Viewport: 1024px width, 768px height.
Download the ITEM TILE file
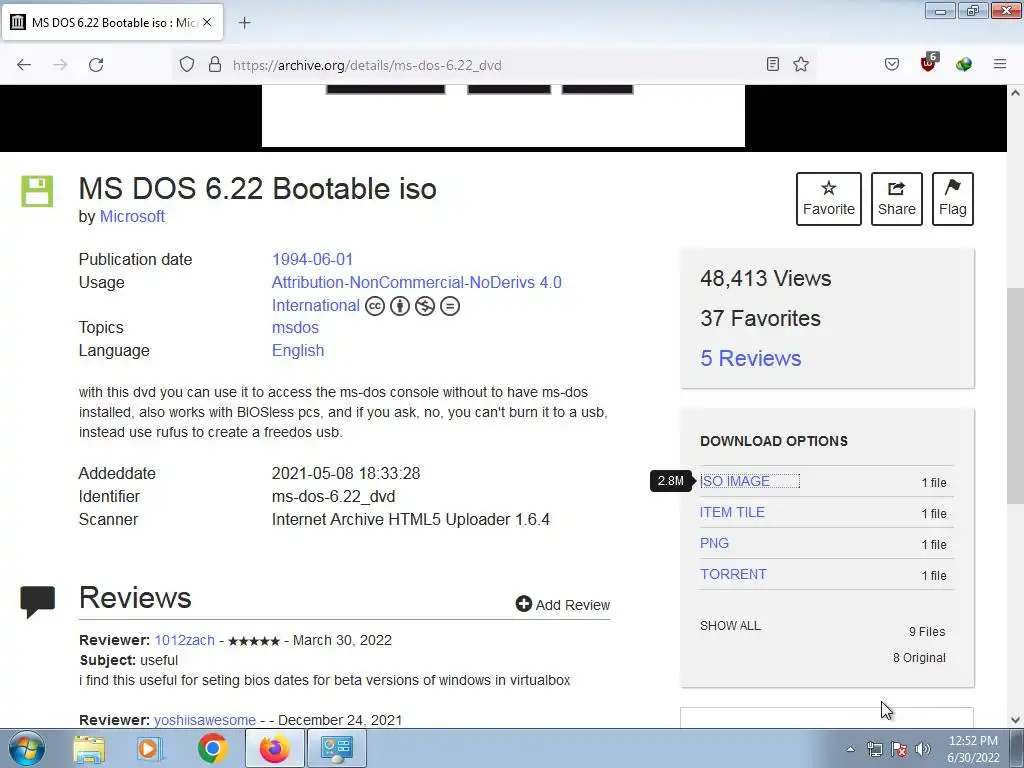click(732, 512)
